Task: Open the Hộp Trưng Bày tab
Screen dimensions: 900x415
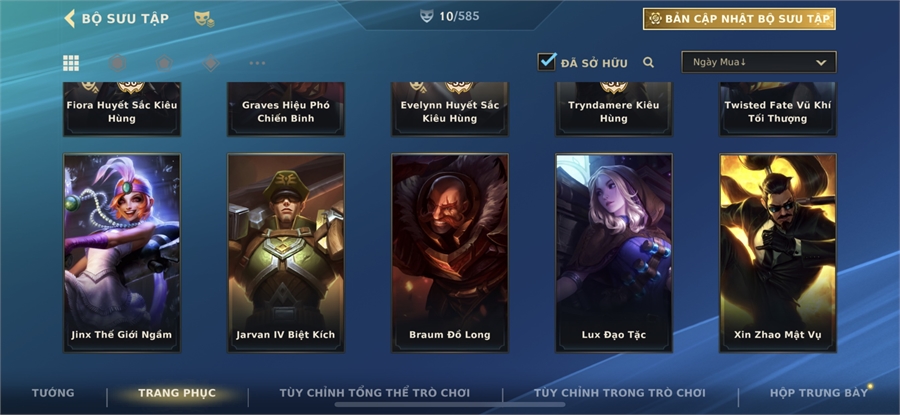Action: [x=818, y=393]
